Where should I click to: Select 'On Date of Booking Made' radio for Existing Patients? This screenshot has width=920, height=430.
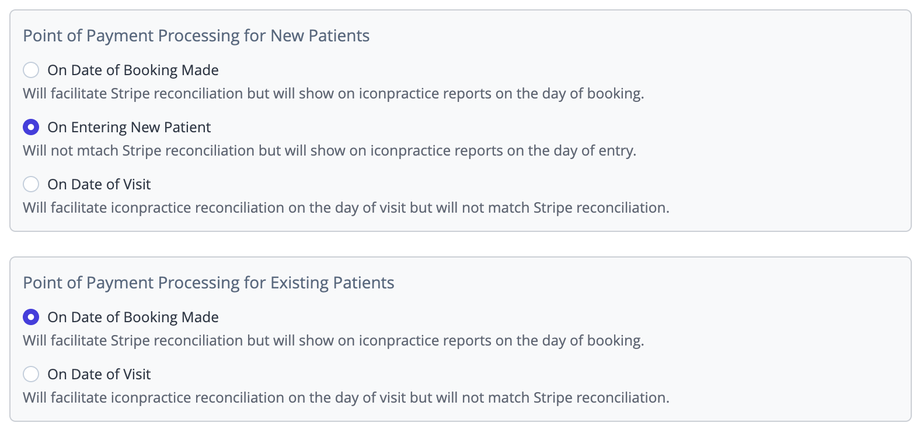pos(31,317)
